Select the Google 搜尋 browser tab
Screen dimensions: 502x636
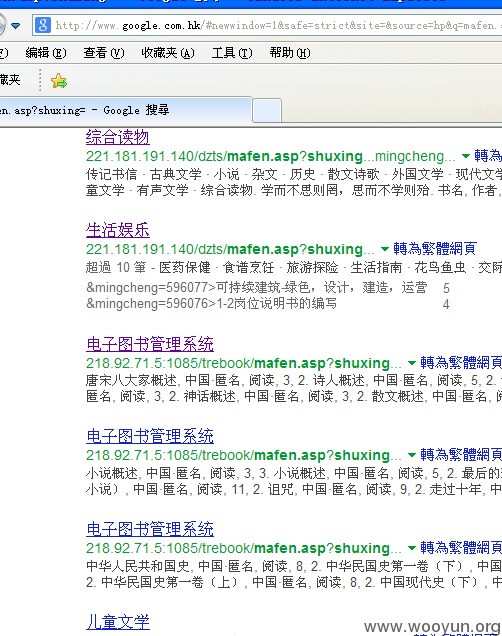tap(124, 110)
